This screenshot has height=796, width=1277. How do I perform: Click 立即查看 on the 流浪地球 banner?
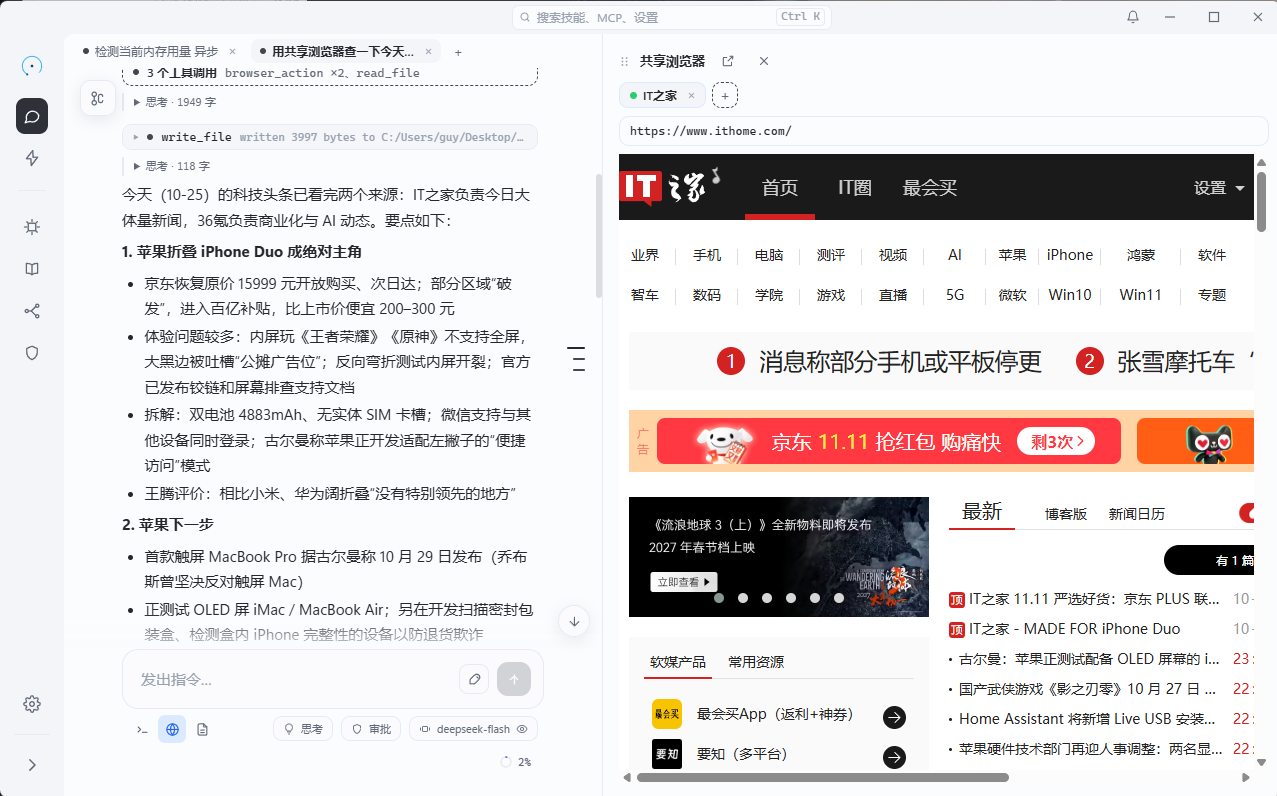(x=684, y=581)
